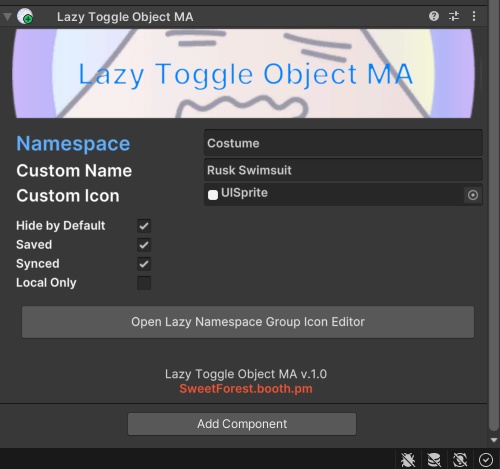Click the Namespace label

point(73,144)
